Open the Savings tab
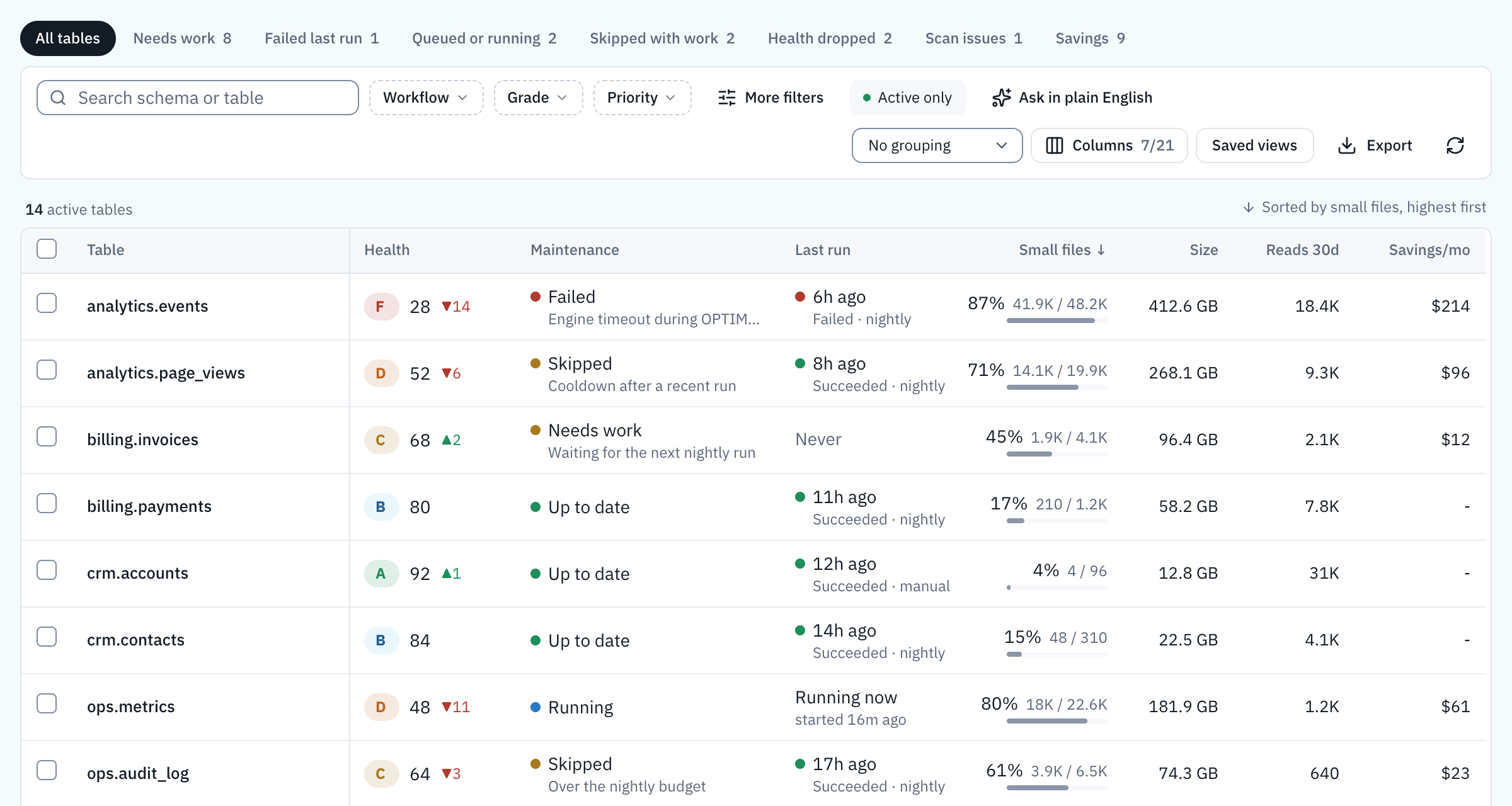Viewport: 1512px width, 806px height. [1090, 38]
